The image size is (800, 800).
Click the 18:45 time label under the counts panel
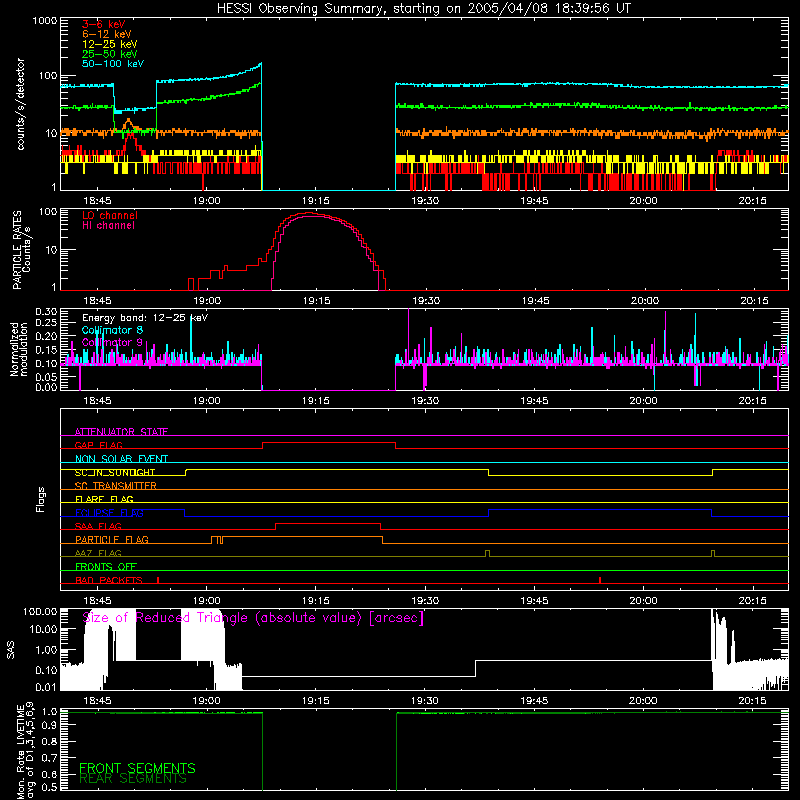click(97, 201)
